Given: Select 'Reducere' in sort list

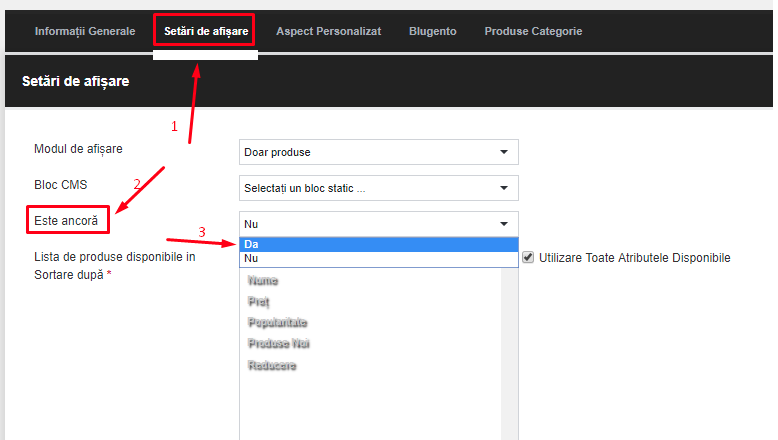Looking at the screenshot, I should click(272, 366).
